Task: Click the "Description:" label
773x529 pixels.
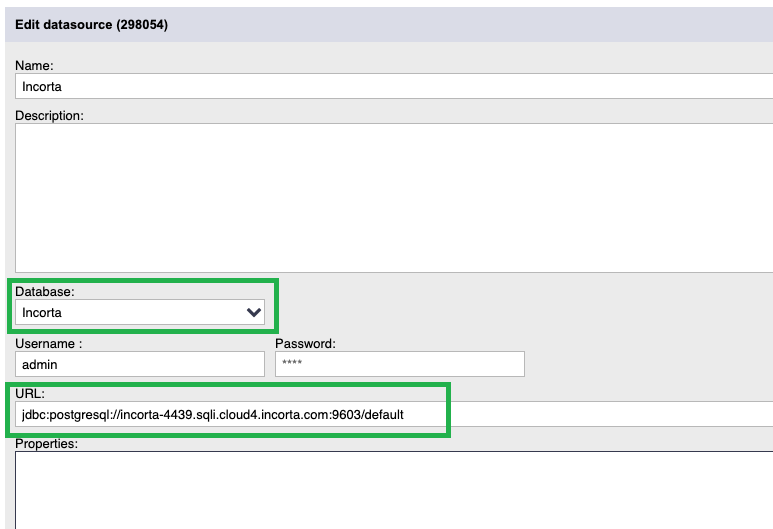Action: (49, 115)
